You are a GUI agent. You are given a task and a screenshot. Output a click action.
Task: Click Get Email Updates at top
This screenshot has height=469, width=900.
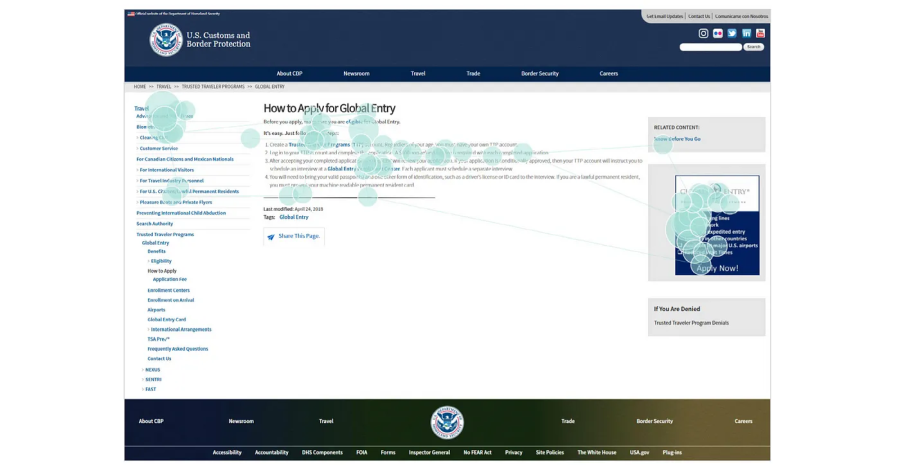coord(665,16)
